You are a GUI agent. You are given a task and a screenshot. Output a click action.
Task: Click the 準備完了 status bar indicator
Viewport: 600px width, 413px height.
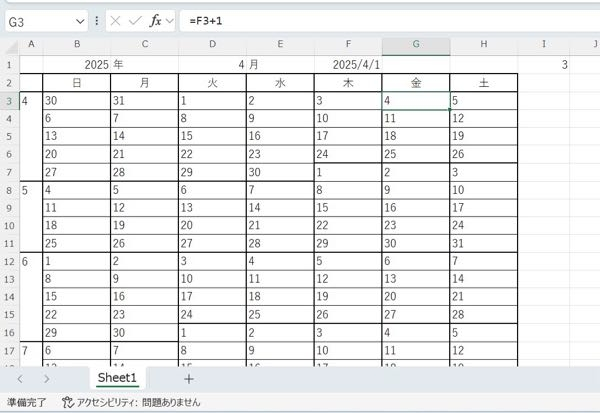(28, 402)
